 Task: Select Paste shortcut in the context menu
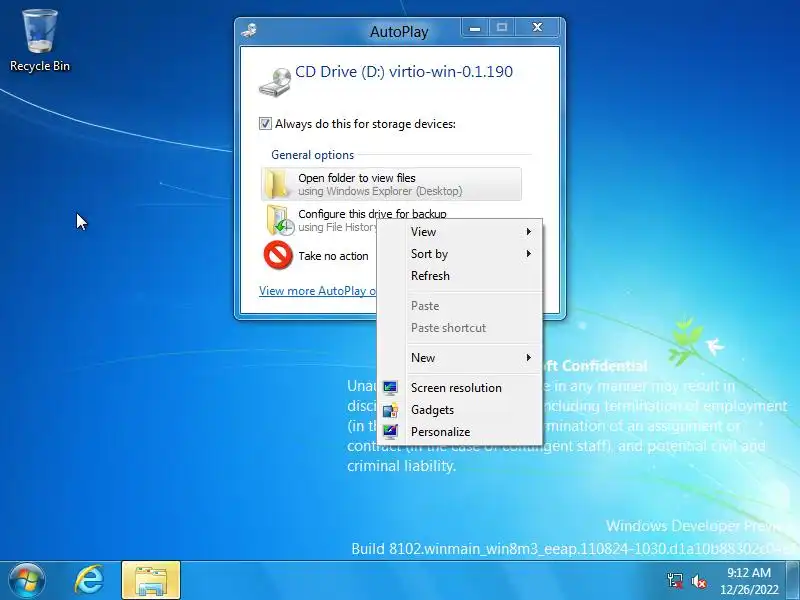click(x=459, y=328)
